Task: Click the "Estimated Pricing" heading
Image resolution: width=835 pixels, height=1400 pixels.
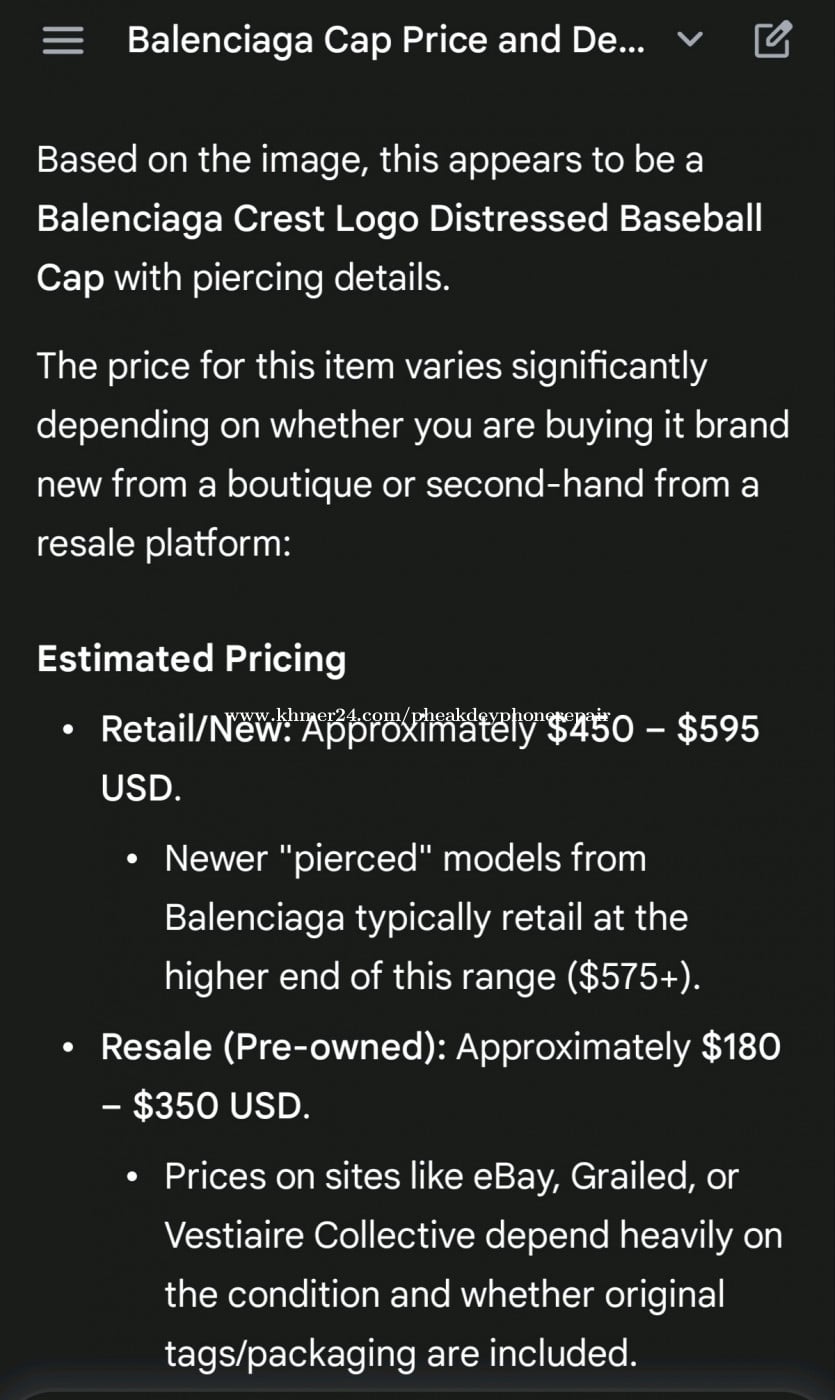Action: [x=191, y=658]
